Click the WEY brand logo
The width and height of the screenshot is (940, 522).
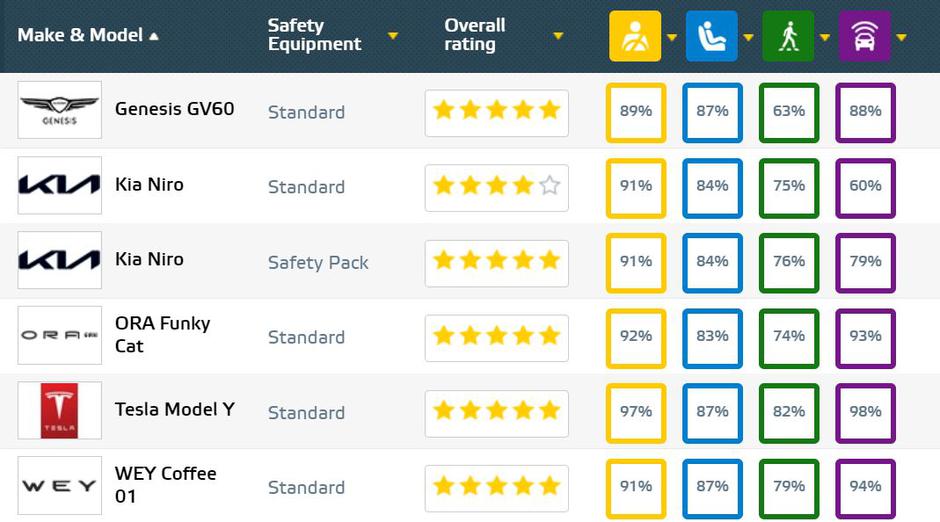tap(60, 486)
